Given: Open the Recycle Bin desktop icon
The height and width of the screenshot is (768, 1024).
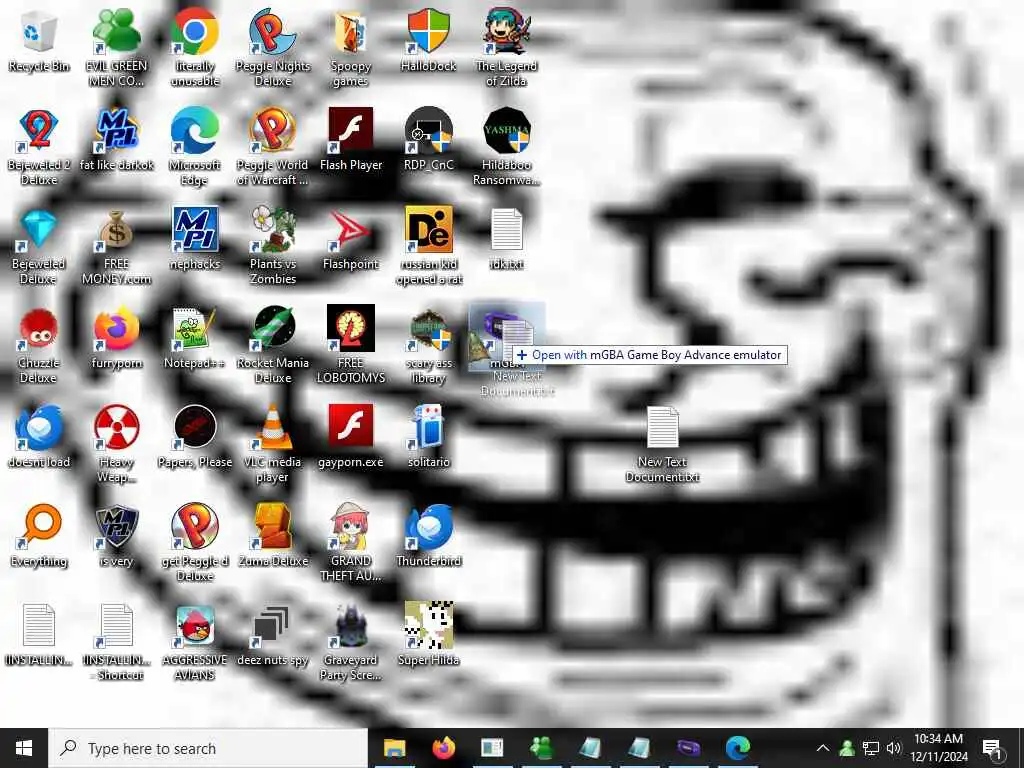Looking at the screenshot, I should click(x=39, y=33).
